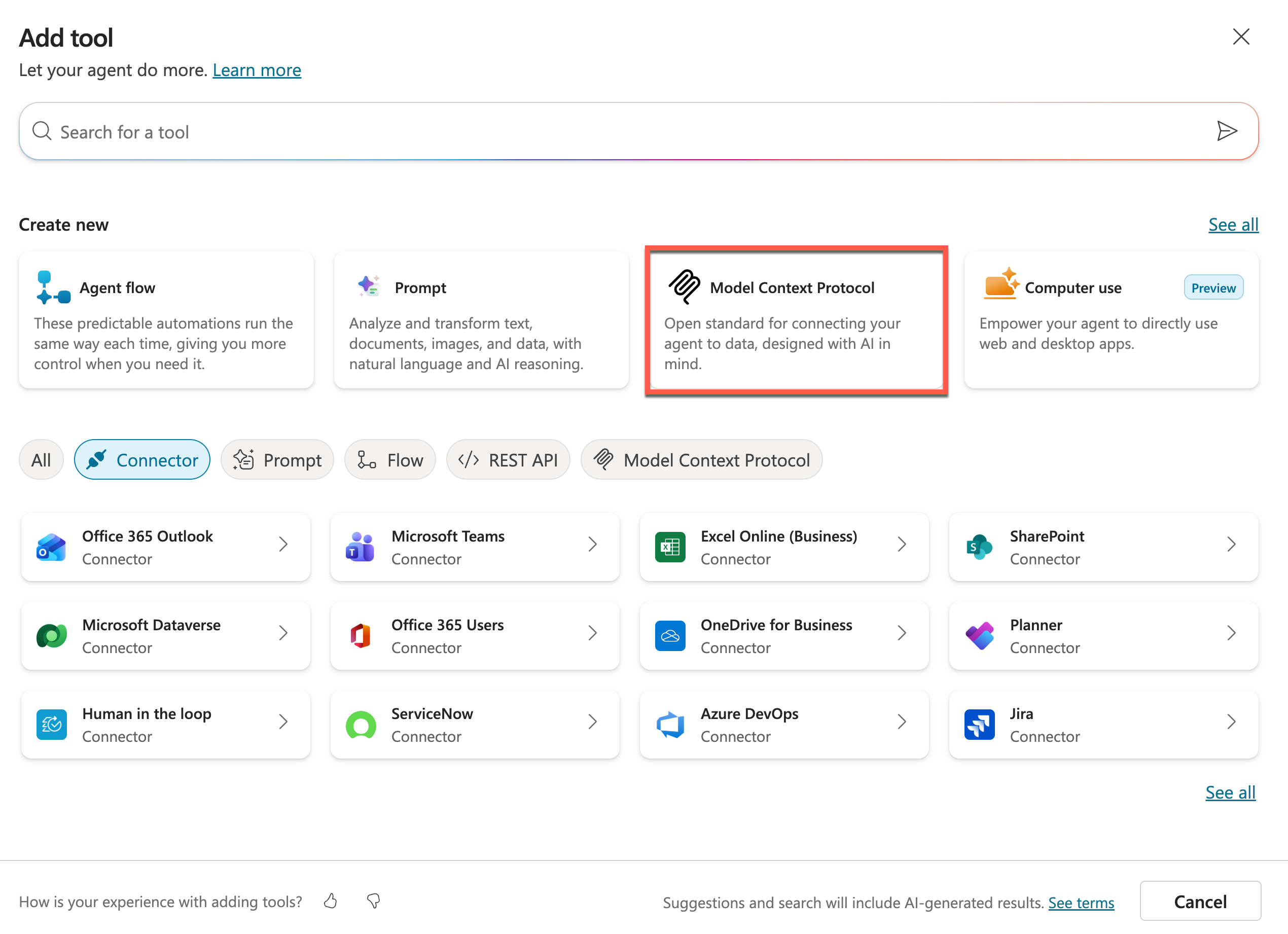Filter by Flow tools
This screenshot has width=1288, height=934.
[x=390, y=460]
